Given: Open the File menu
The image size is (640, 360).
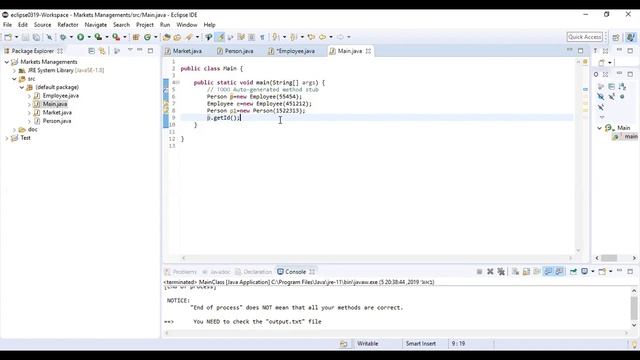Looking at the screenshot, I should coord(7,25).
